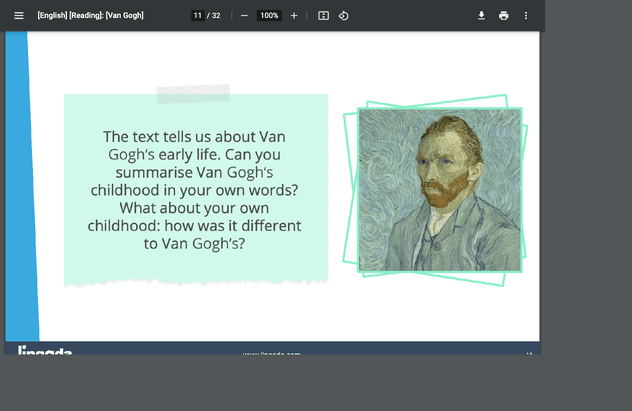Open the three-dot more actions menu
The height and width of the screenshot is (411, 632).
pos(525,16)
